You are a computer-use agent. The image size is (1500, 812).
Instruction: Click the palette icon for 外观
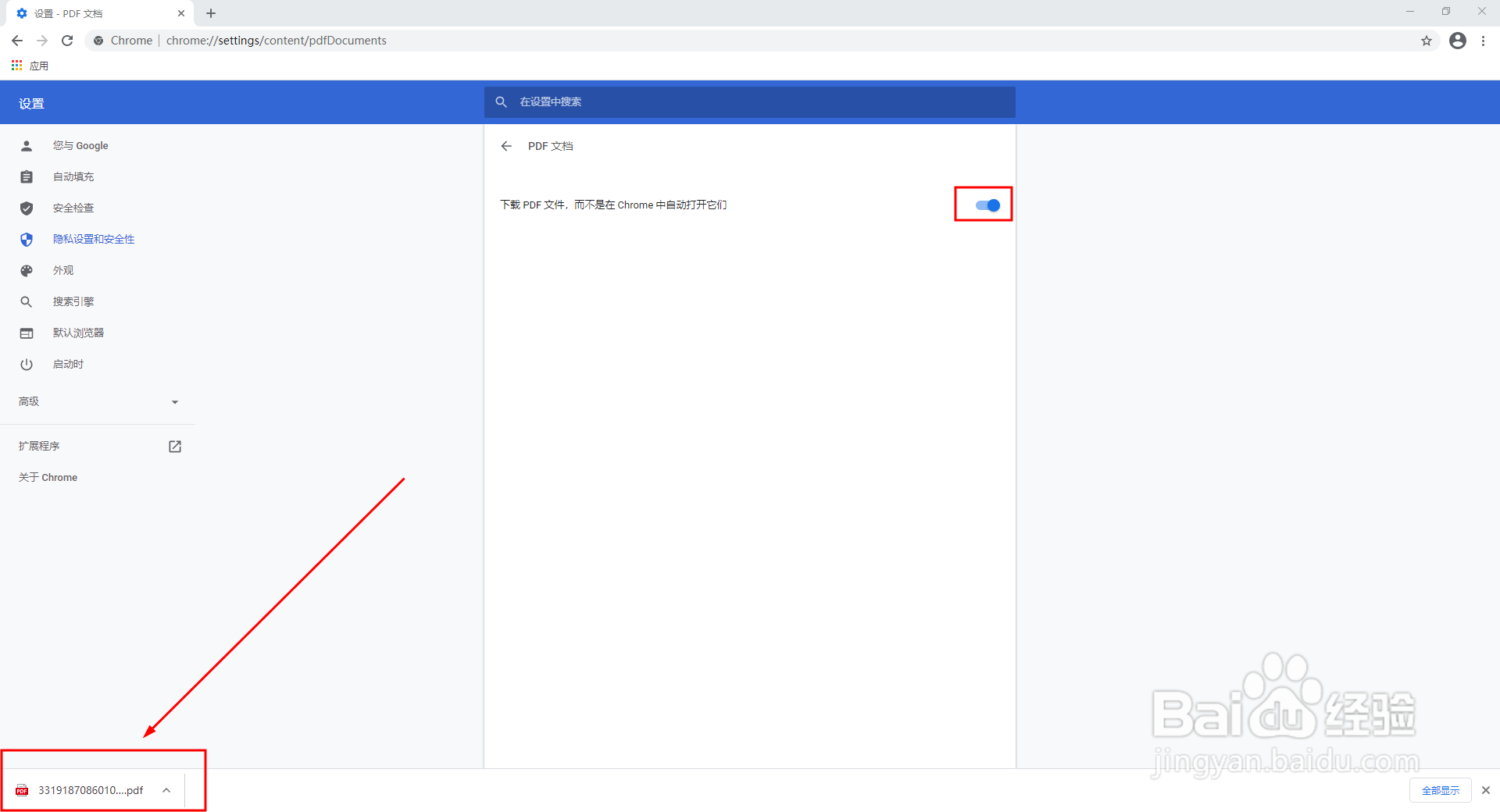pos(27,271)
